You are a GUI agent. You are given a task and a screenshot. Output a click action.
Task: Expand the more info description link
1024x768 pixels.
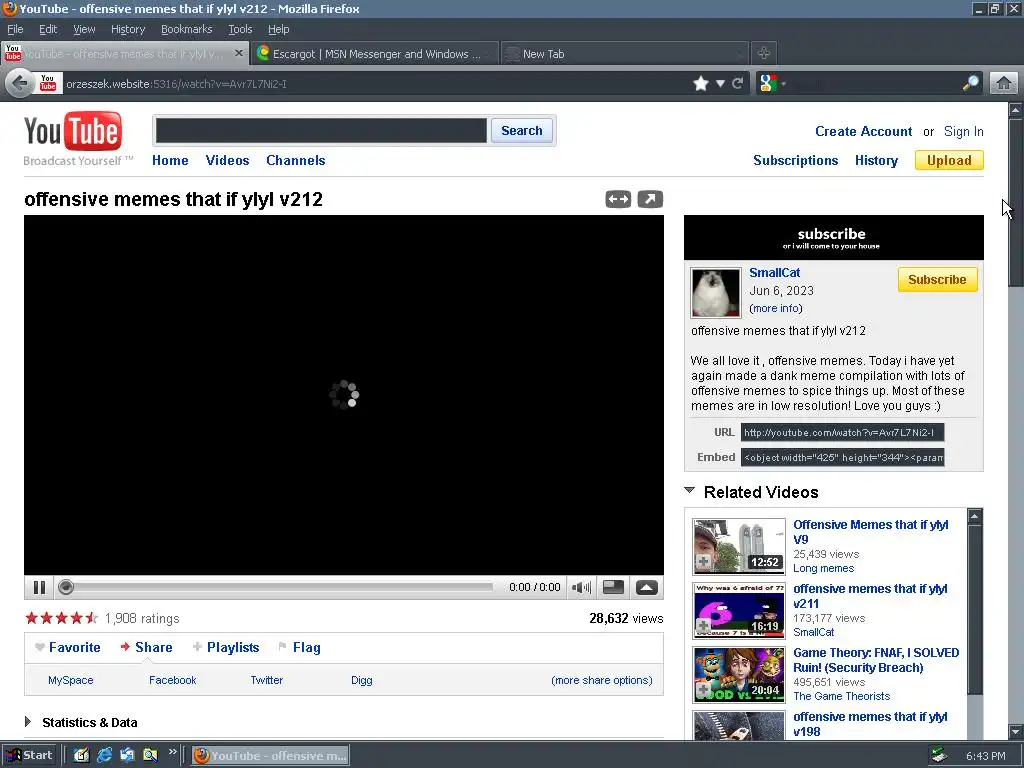click(776, 308)
